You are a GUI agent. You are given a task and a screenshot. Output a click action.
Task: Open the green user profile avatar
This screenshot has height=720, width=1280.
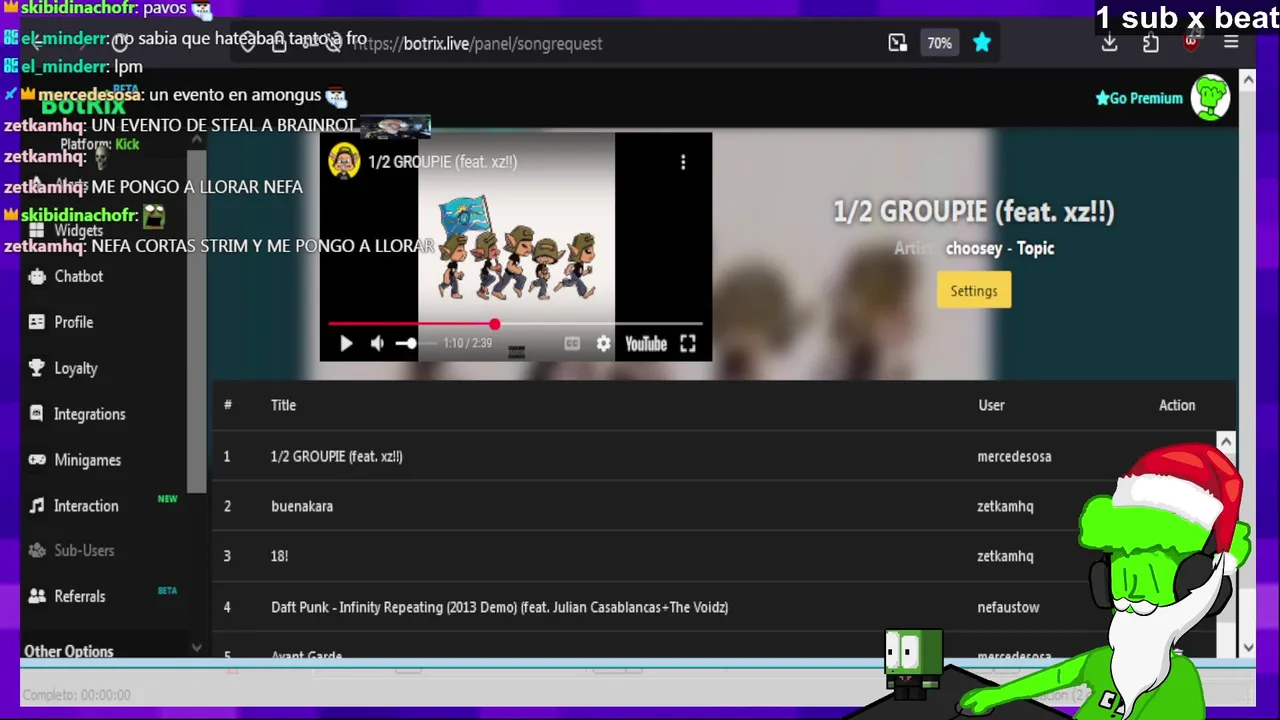(1210, 98)
